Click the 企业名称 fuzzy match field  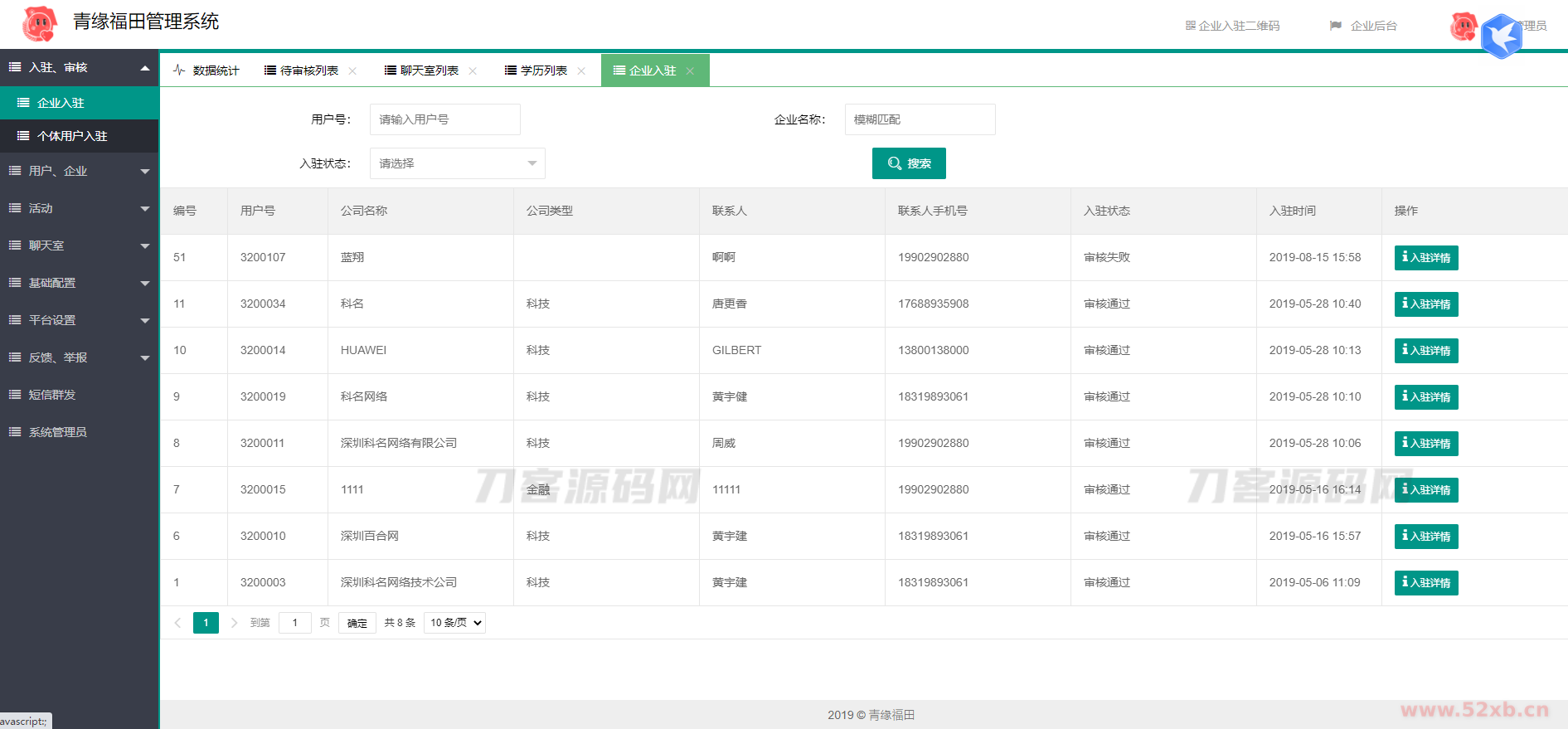click(920, 119)
